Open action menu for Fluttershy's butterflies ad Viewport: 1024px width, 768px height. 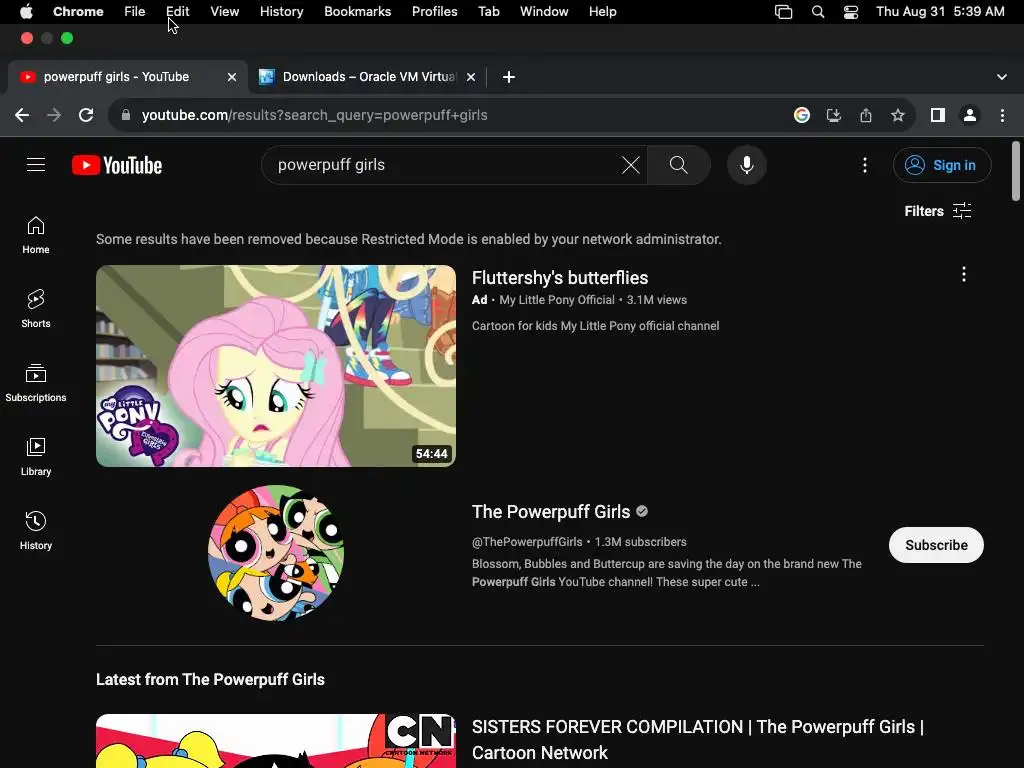[x=963, y=274]
